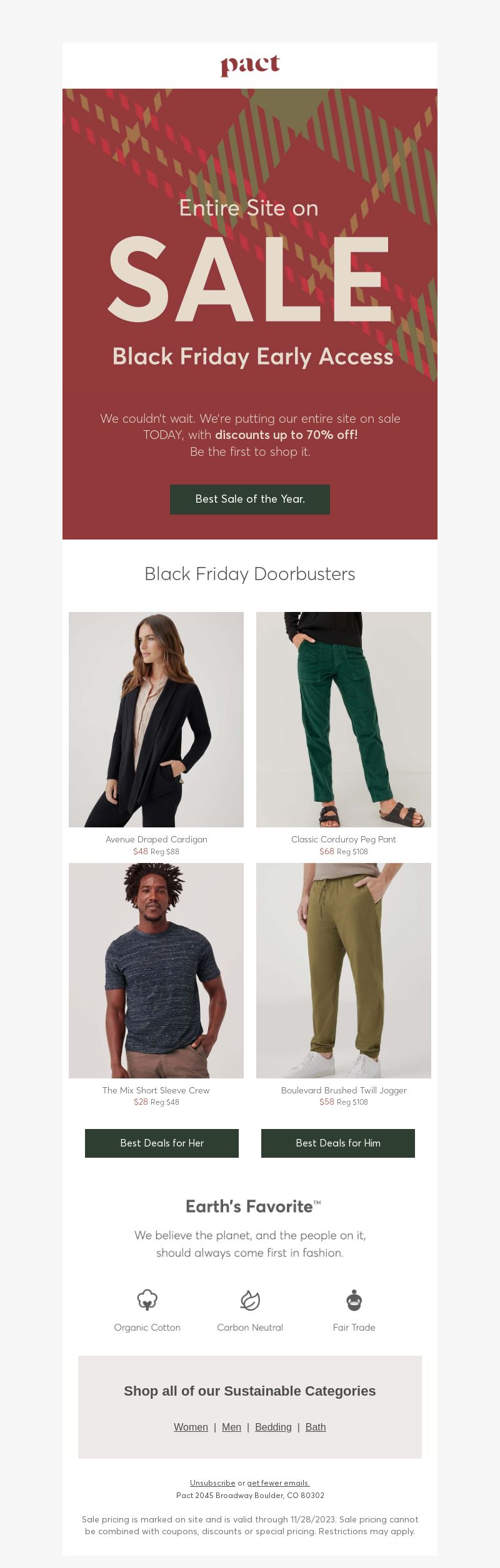Click the Fair Trade icon

[x=354, y=1300]
